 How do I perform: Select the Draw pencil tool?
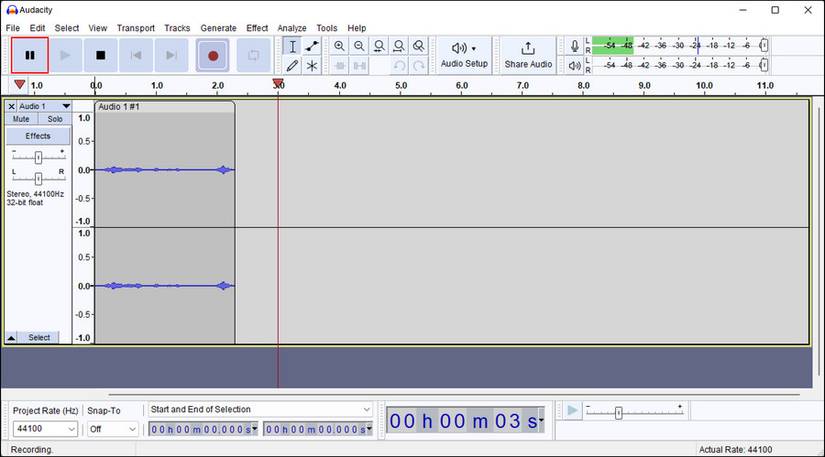[293, 66]
